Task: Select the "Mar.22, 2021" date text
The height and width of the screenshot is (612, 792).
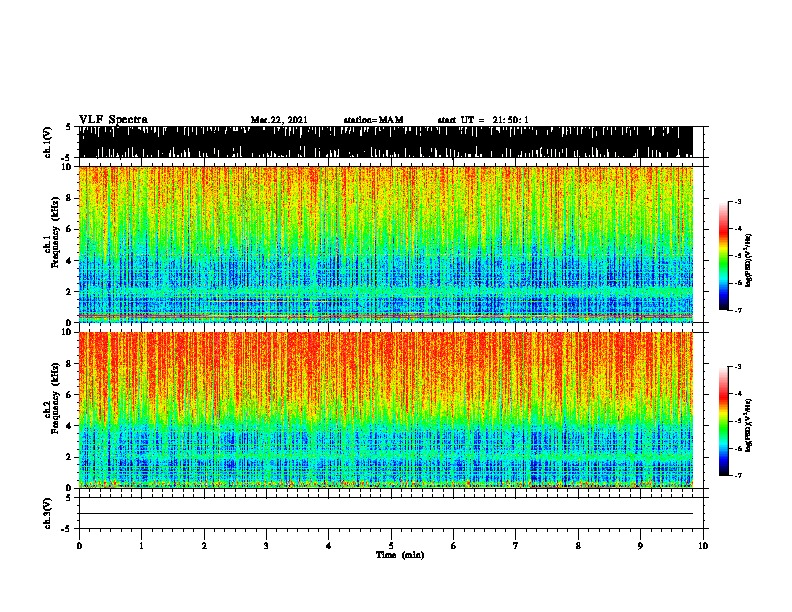Action: point(279,120)
